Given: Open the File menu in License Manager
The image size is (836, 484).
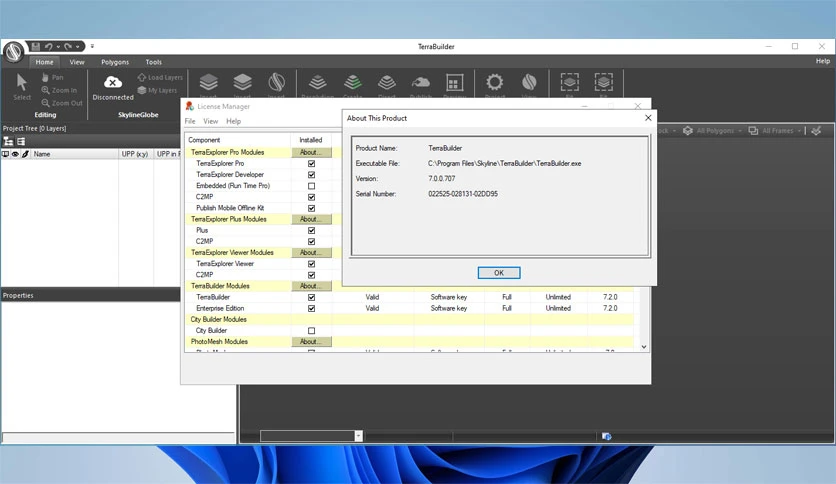Looking at the screenshot, I should 190,121.
